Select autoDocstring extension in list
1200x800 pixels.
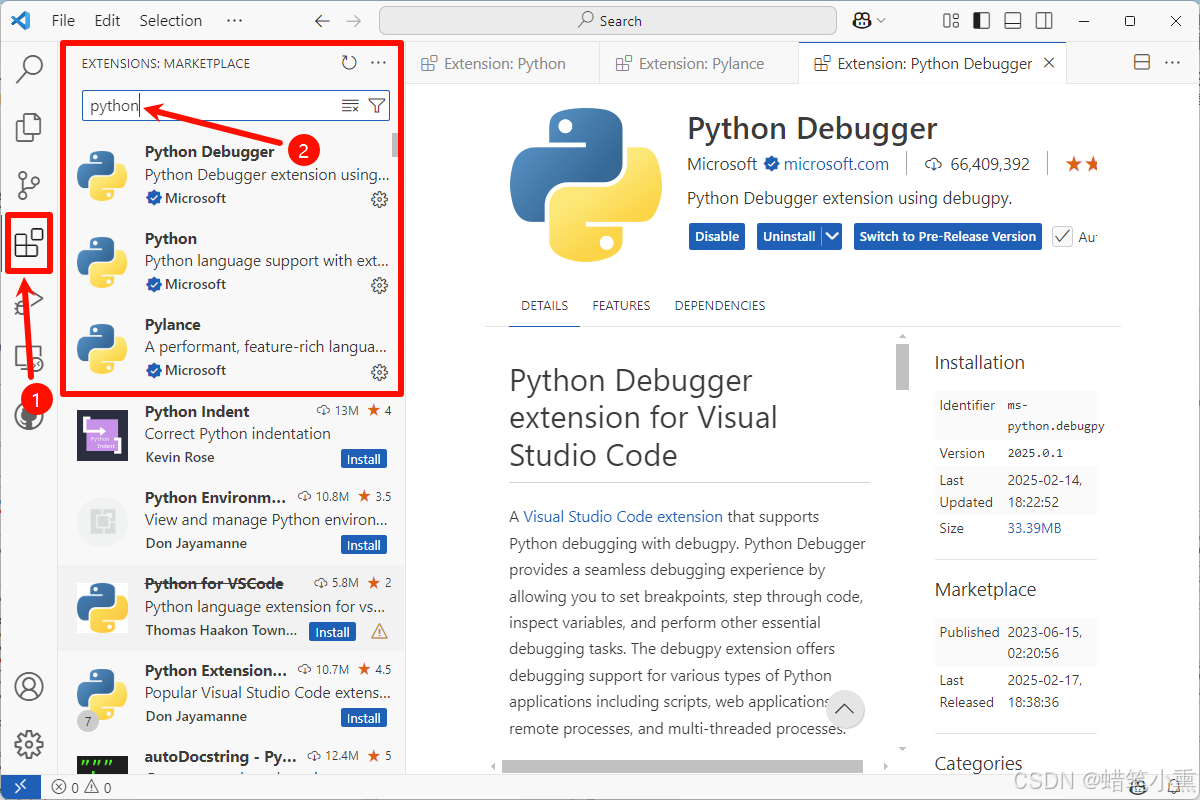tap(232, 760)
